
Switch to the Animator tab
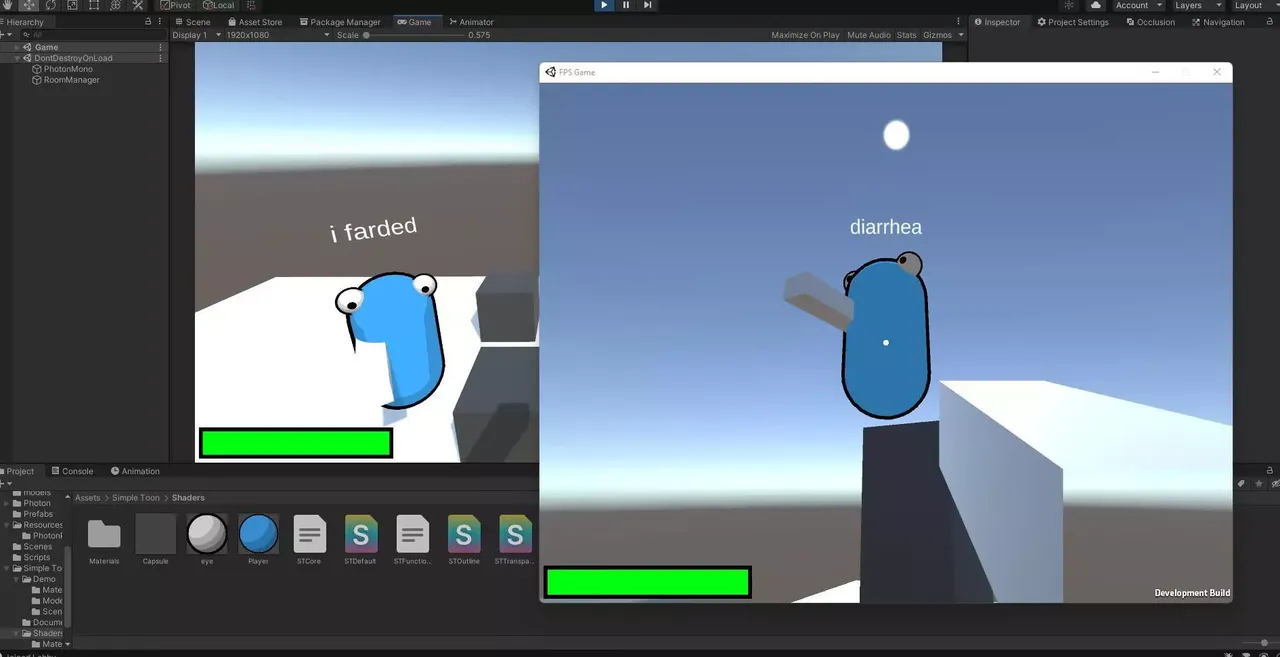[471, 22]
